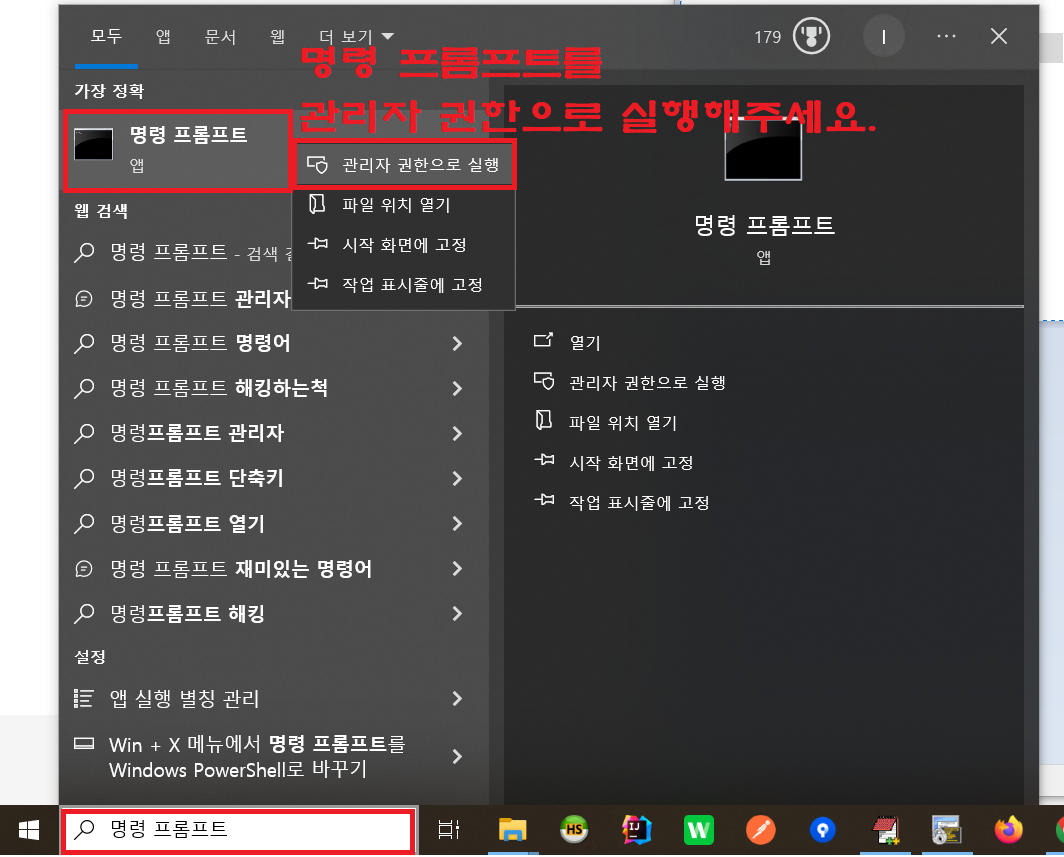Close the search panel
Viewport: 1064px width, 857px height.
[998, 37]
